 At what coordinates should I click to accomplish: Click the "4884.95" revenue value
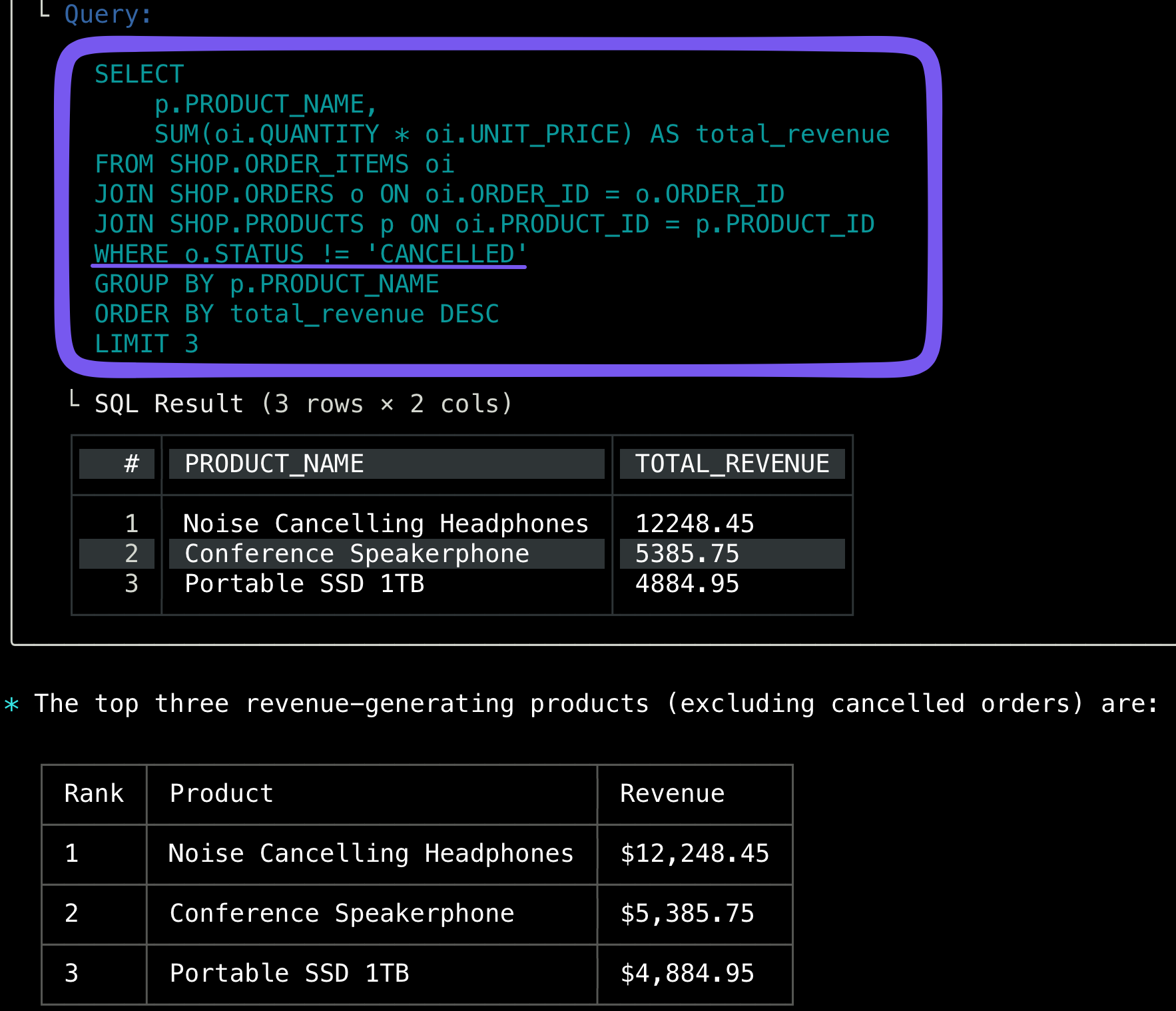[x=687, y=583]
